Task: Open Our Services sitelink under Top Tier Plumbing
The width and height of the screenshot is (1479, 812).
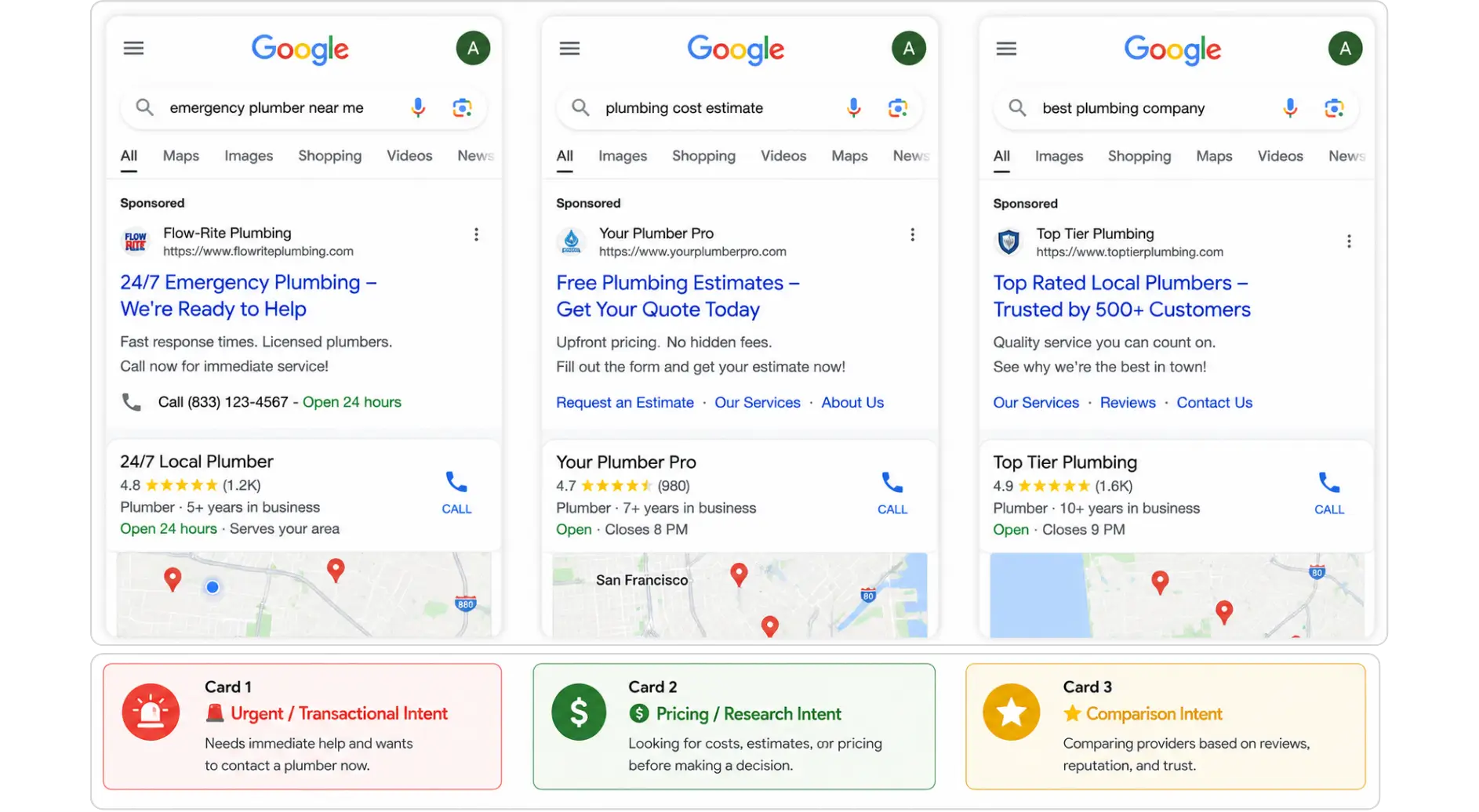Action: [x=1036, y=402]
